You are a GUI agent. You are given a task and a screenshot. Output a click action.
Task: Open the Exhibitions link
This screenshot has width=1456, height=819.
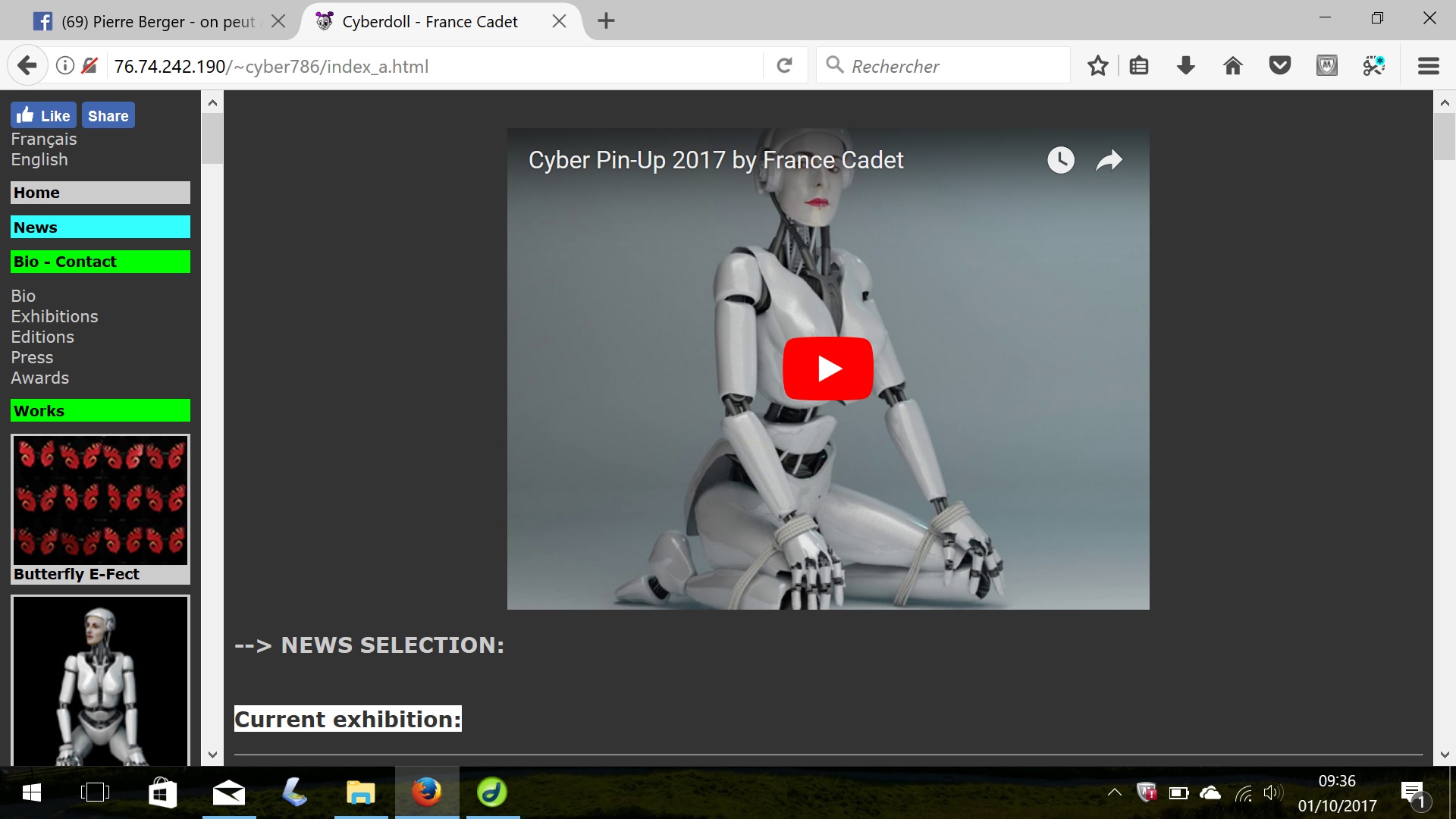tap(55, 316)
